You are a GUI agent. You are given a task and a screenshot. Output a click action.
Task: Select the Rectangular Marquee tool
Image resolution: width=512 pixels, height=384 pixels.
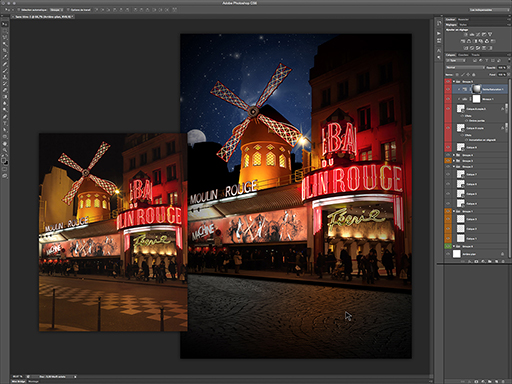tap(5, 30)
